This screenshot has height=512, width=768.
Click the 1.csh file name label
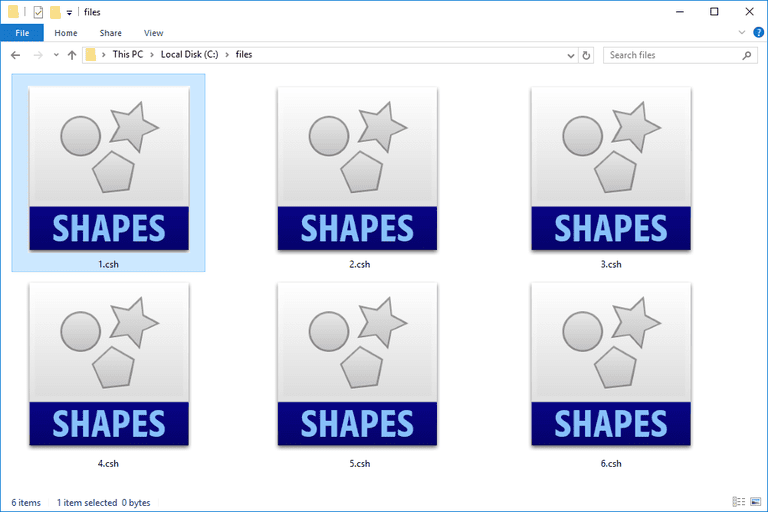point(108,265)
